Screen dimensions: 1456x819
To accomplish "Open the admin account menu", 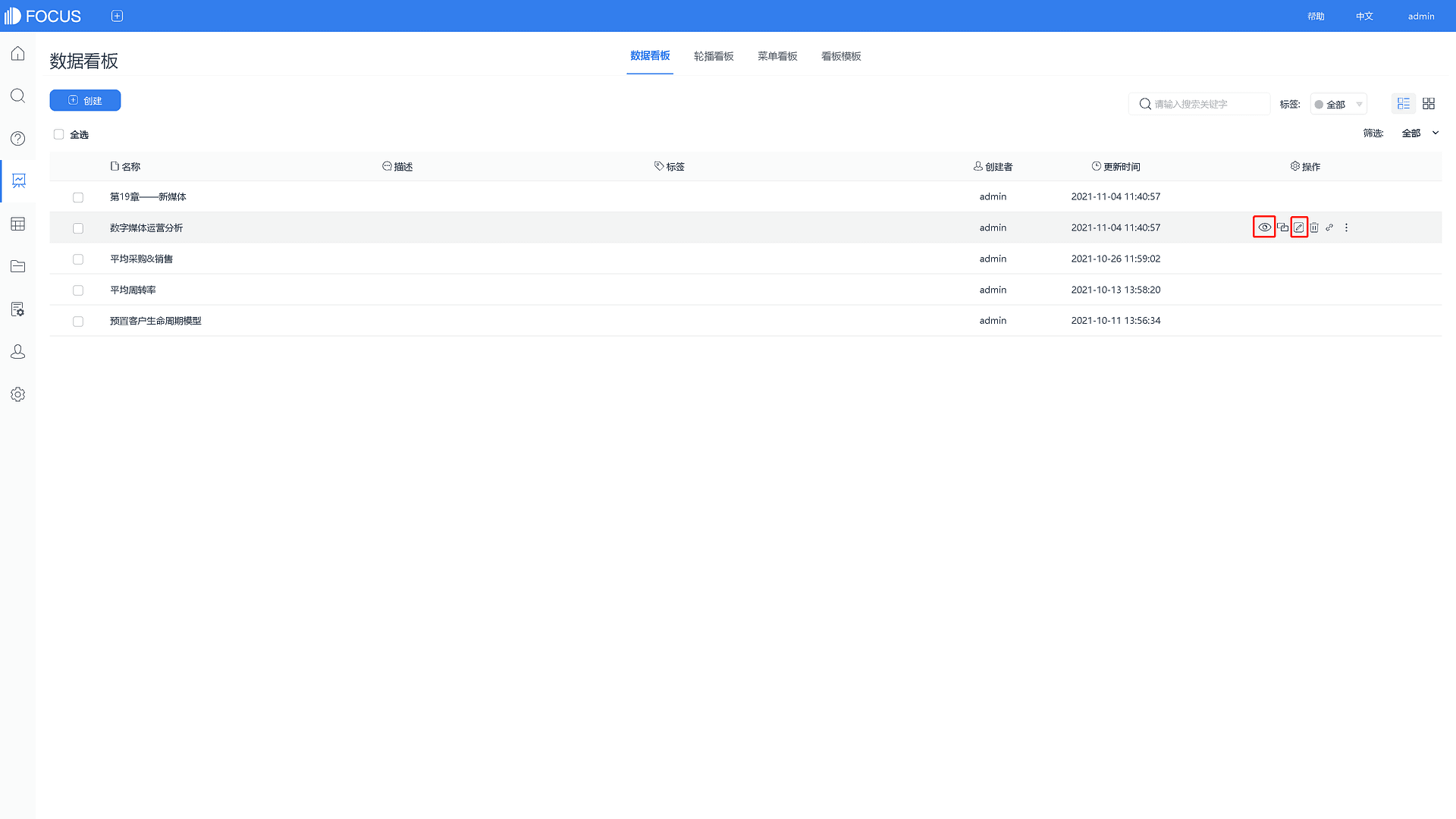I will click(1421, 16).
